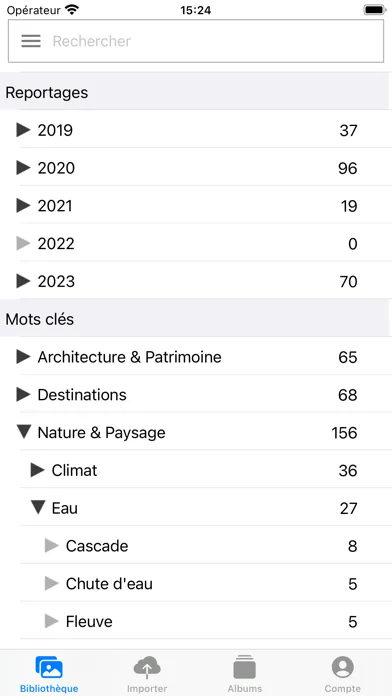Select the Chute d'eau keyword
The width and height of the screenshot is (392, 696).
pyautogui.click(x=109, y=584)
